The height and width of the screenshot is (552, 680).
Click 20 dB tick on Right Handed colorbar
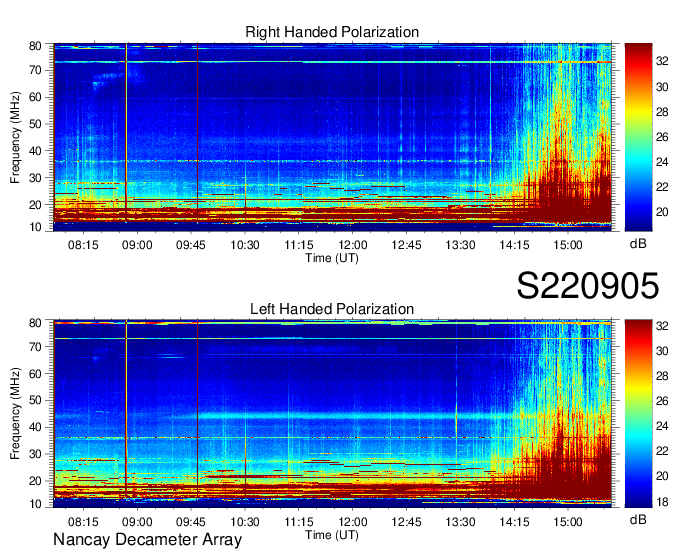point(662,212)
